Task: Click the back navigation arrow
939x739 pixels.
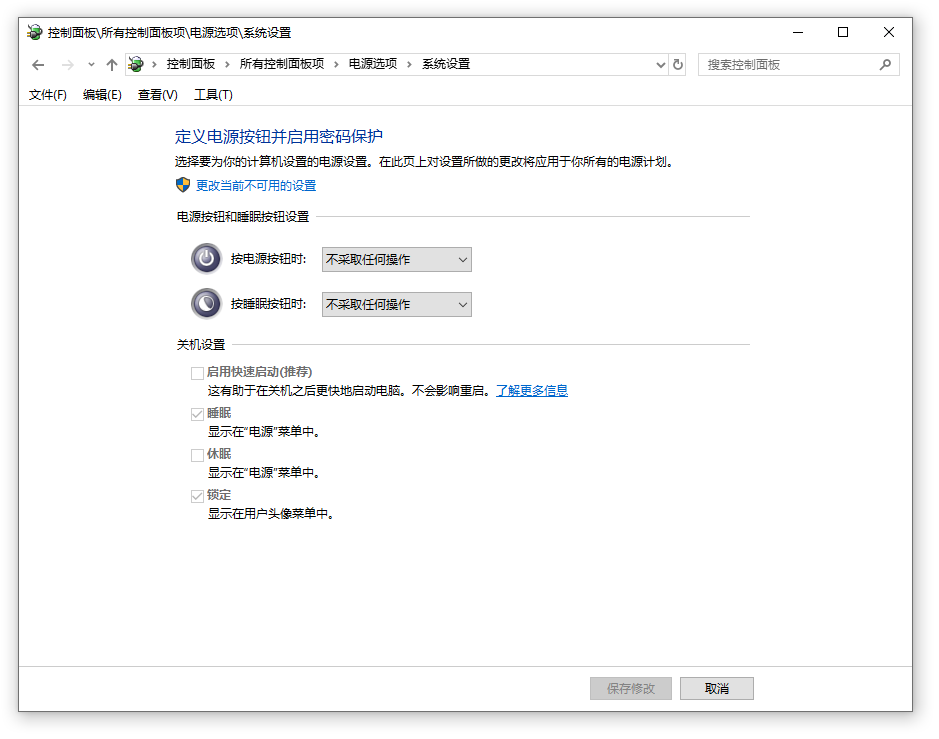Action: point(38,65)
